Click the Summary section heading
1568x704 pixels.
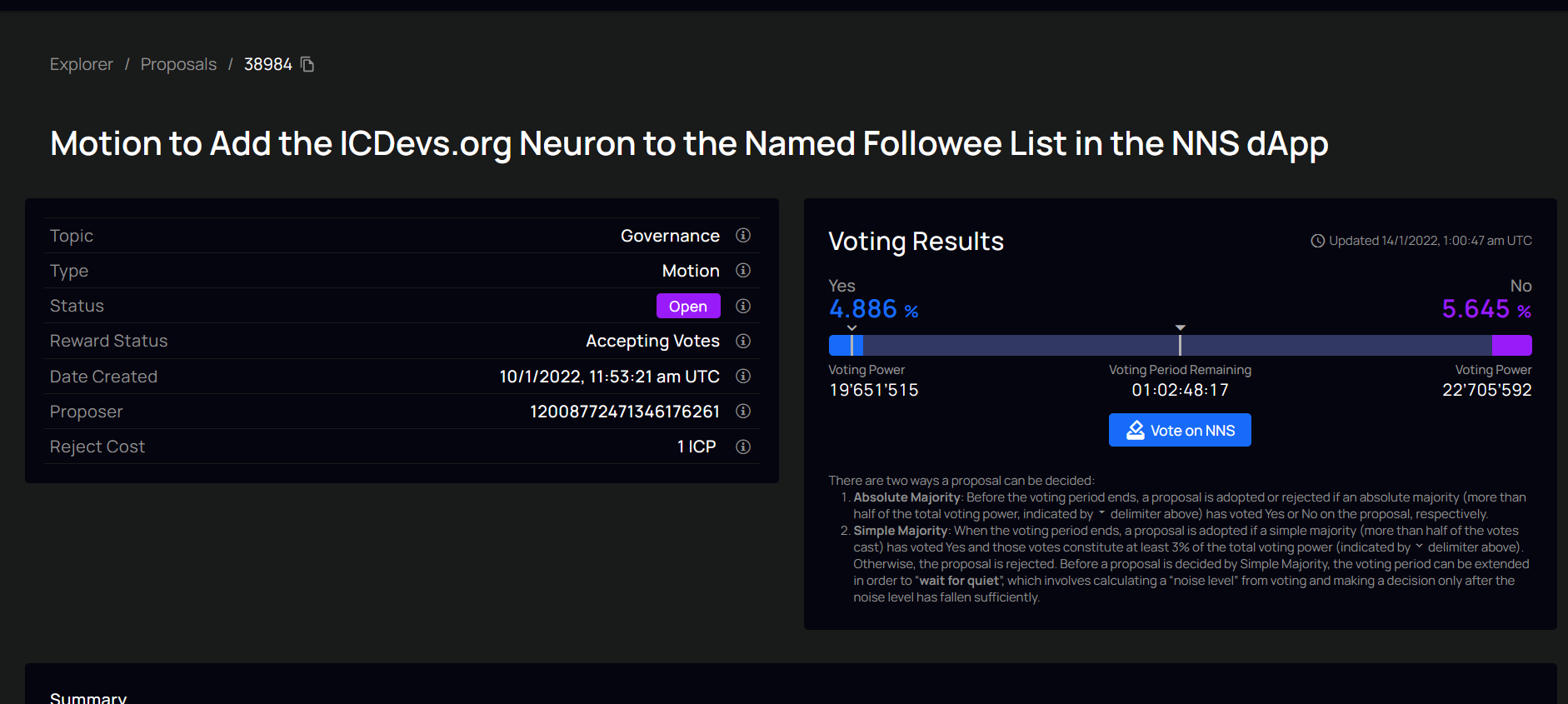click(x=88, y=698)
